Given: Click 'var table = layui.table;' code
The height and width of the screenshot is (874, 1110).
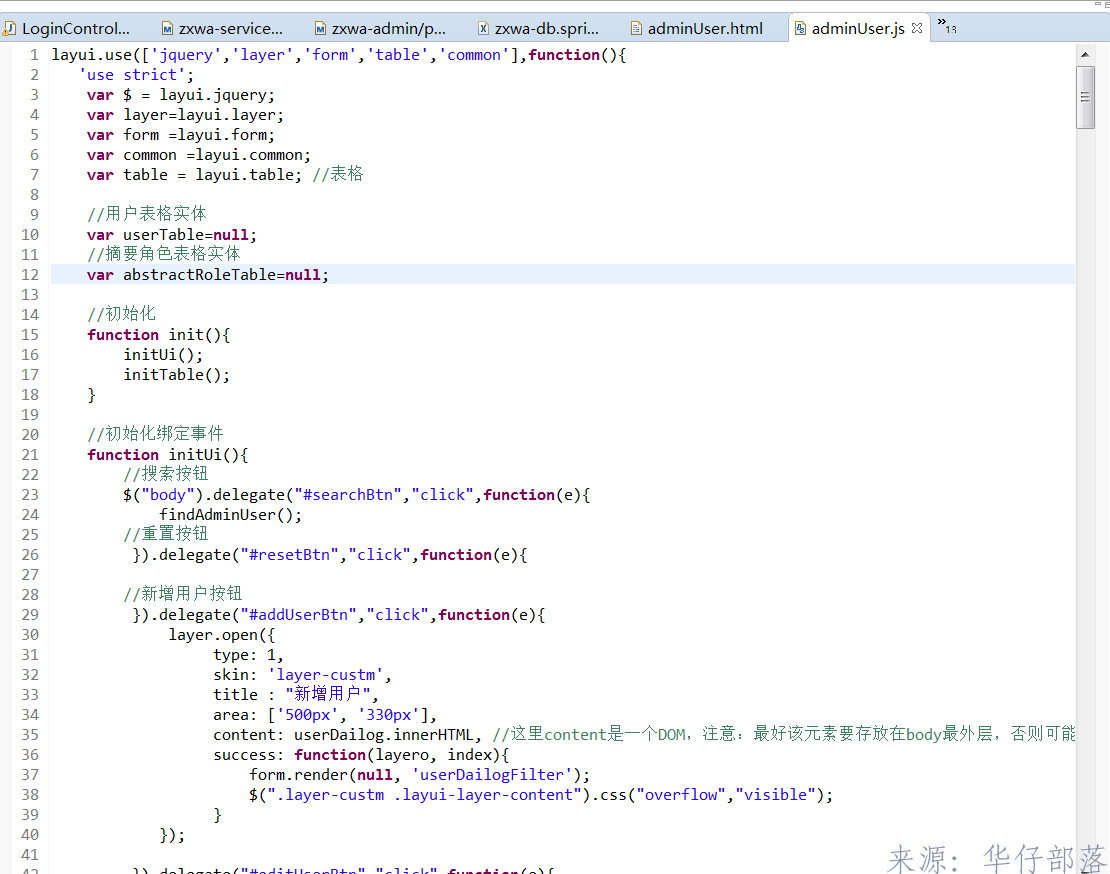Looking at the screenshot, I should [195, 175].
